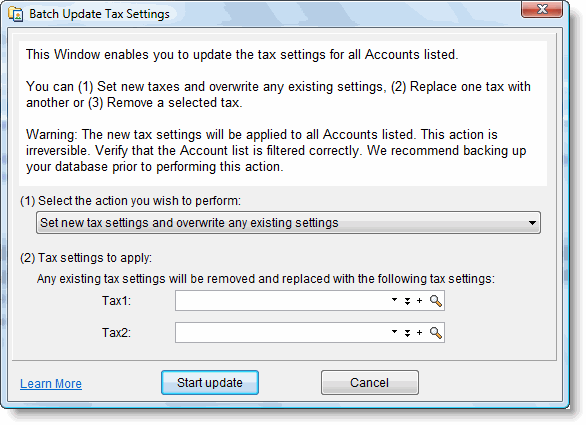Add a new tax with Tax2 plus icon

pos(419,333)
